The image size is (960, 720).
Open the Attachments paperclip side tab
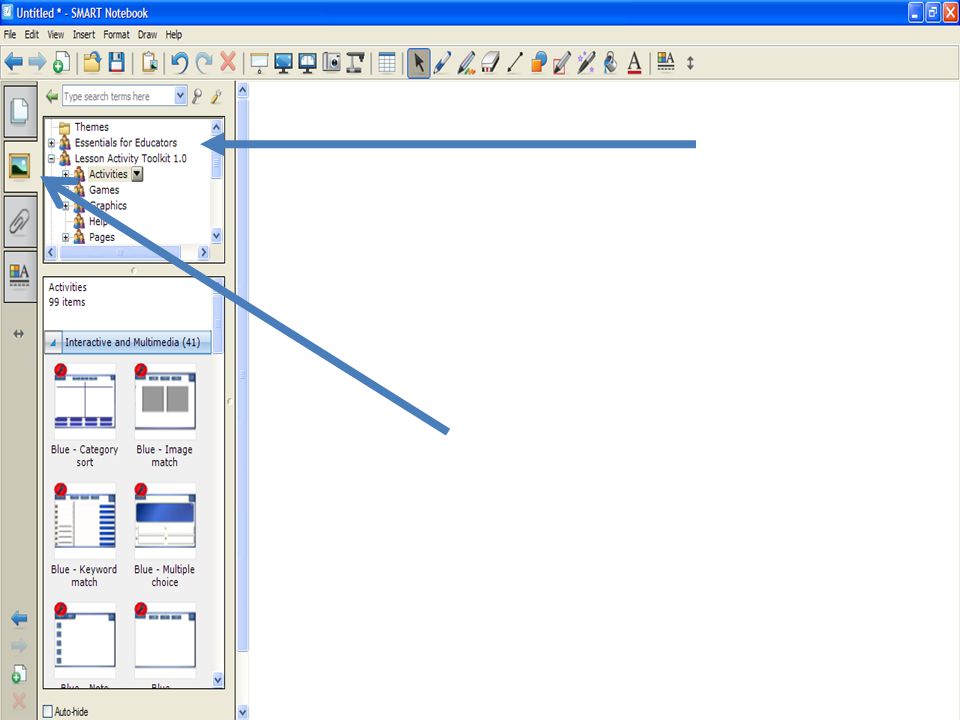coord(20,222)
